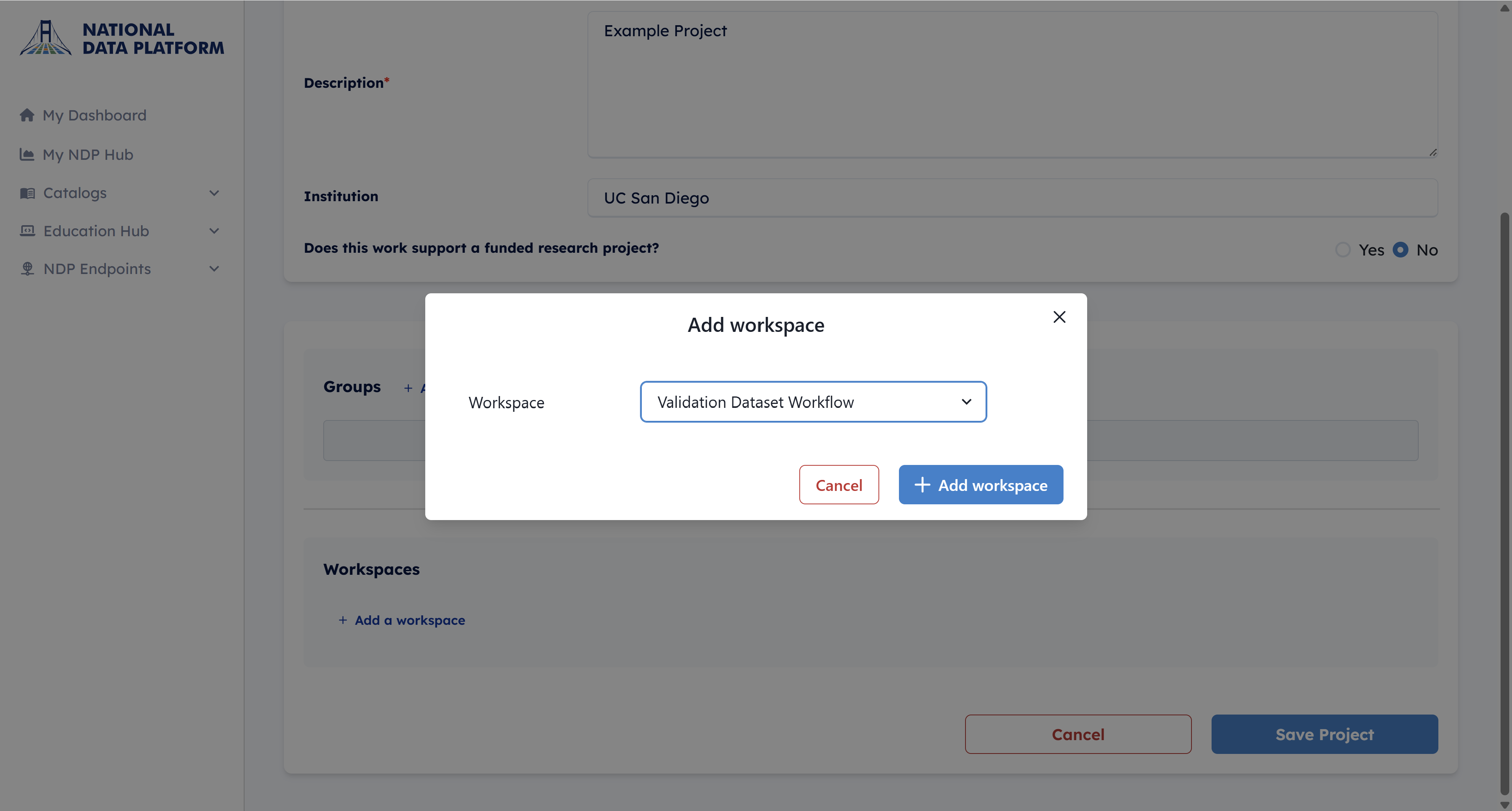Click the My NDP Hub chart icon

[x=27, y=154]
